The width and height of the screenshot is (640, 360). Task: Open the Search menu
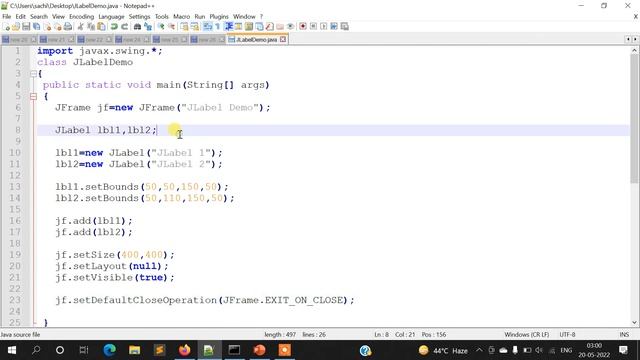(39, 16)
